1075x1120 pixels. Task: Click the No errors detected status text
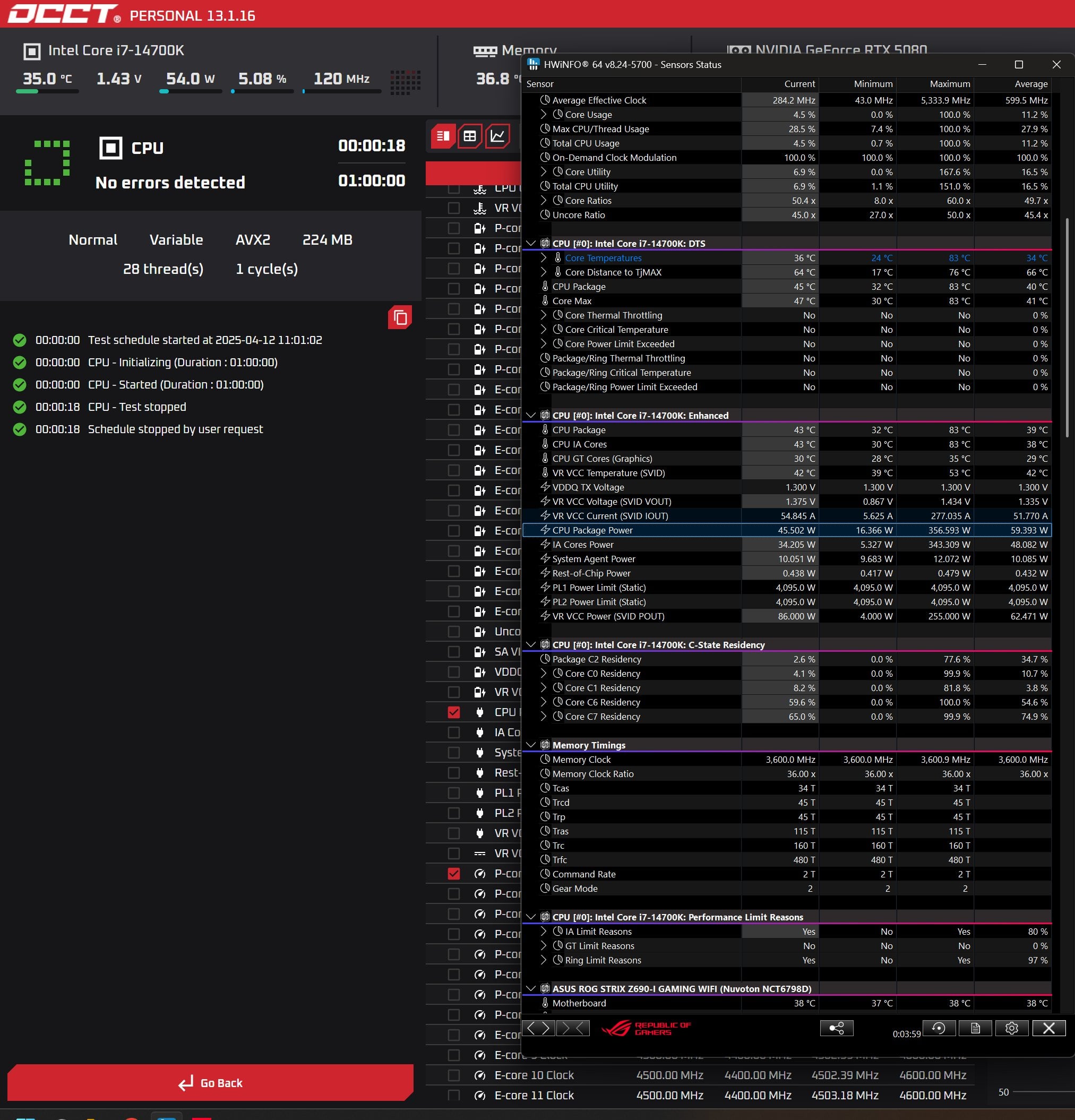(170, 182)
